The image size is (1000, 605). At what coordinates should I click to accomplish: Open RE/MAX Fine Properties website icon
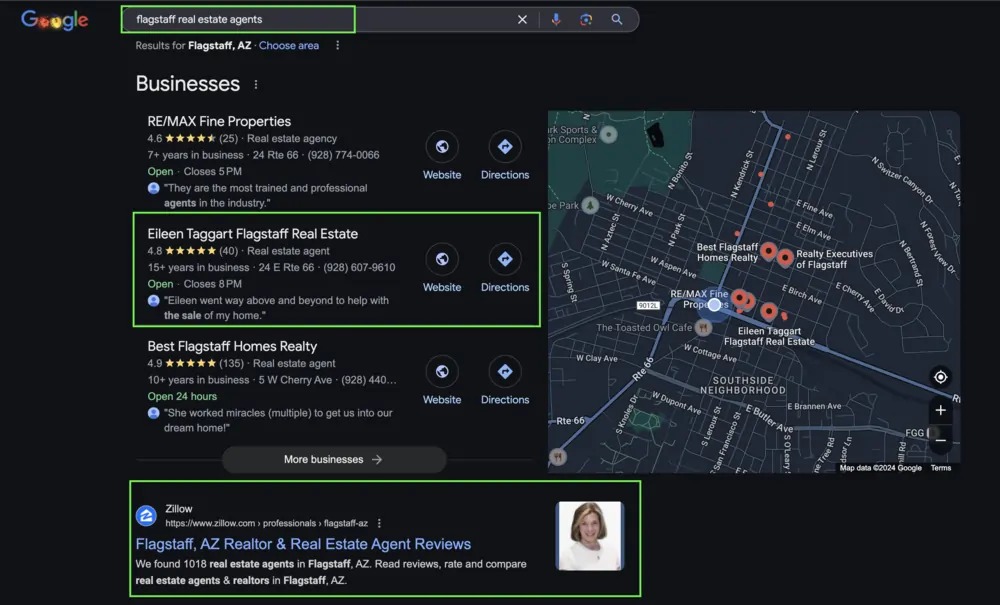click(x=442, y=147)
